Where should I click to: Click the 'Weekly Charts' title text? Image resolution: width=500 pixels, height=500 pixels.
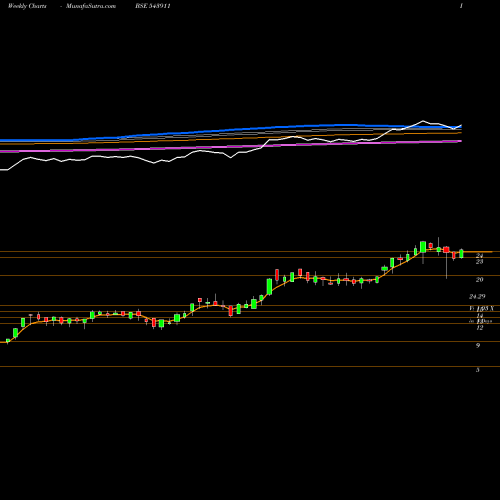[27, 6]
